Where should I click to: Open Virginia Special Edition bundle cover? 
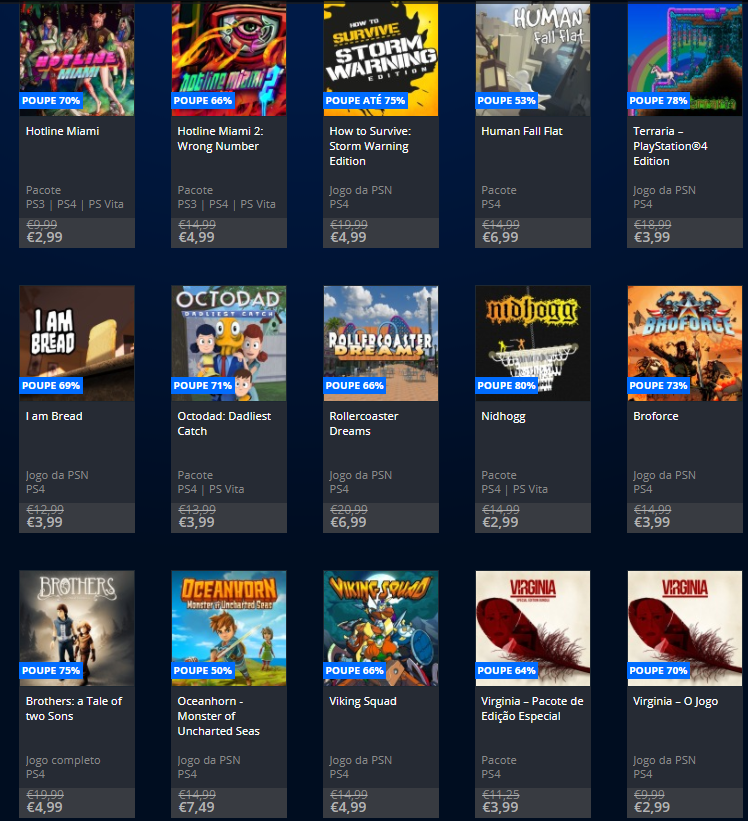(x=533, y=628)
